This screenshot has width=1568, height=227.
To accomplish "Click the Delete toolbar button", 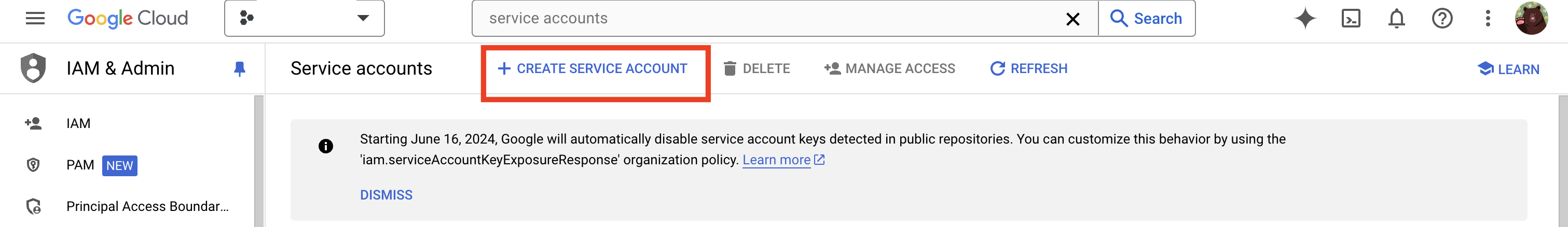I will (x=757, y=69).
